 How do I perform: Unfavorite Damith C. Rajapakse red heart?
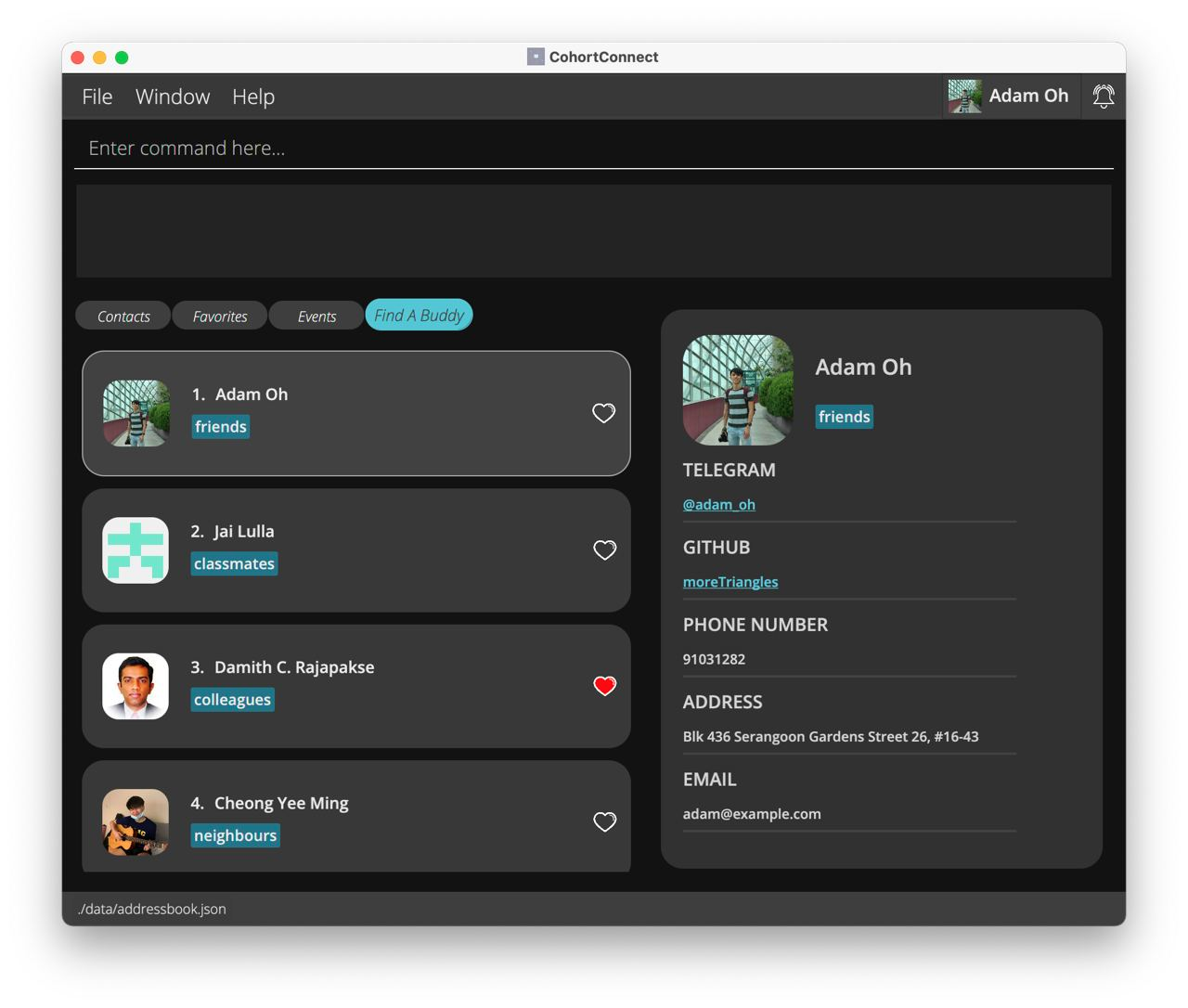tap(605, 686)
